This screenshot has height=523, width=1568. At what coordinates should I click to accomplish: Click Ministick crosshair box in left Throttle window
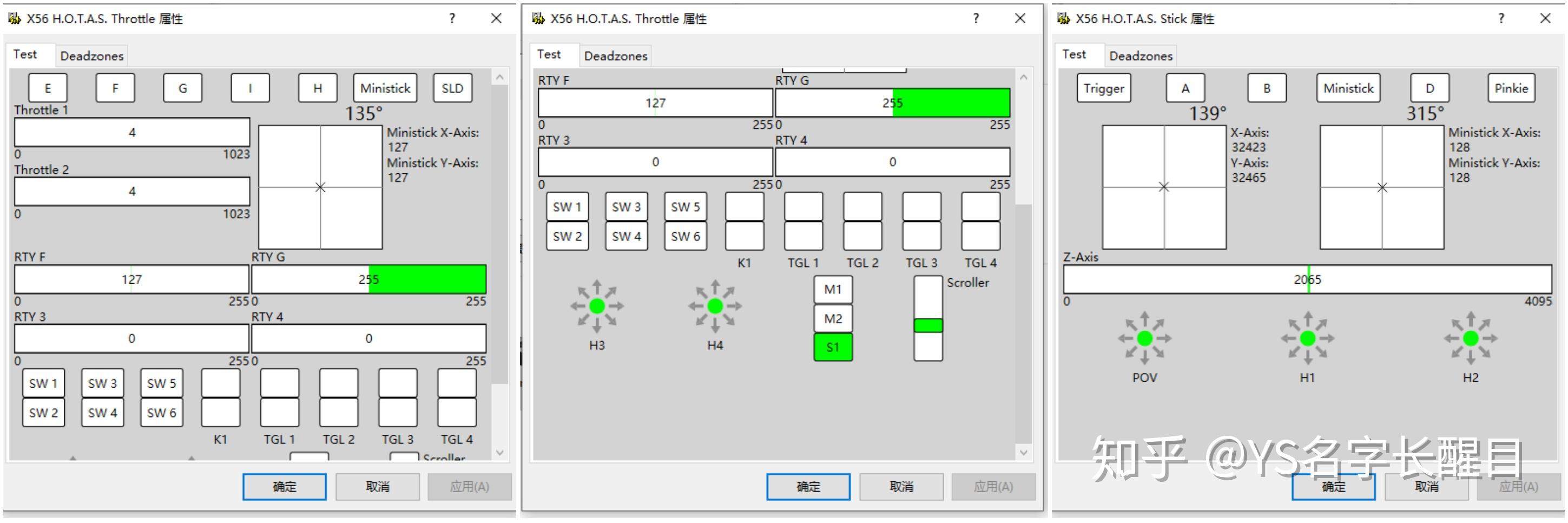[320, 187]
